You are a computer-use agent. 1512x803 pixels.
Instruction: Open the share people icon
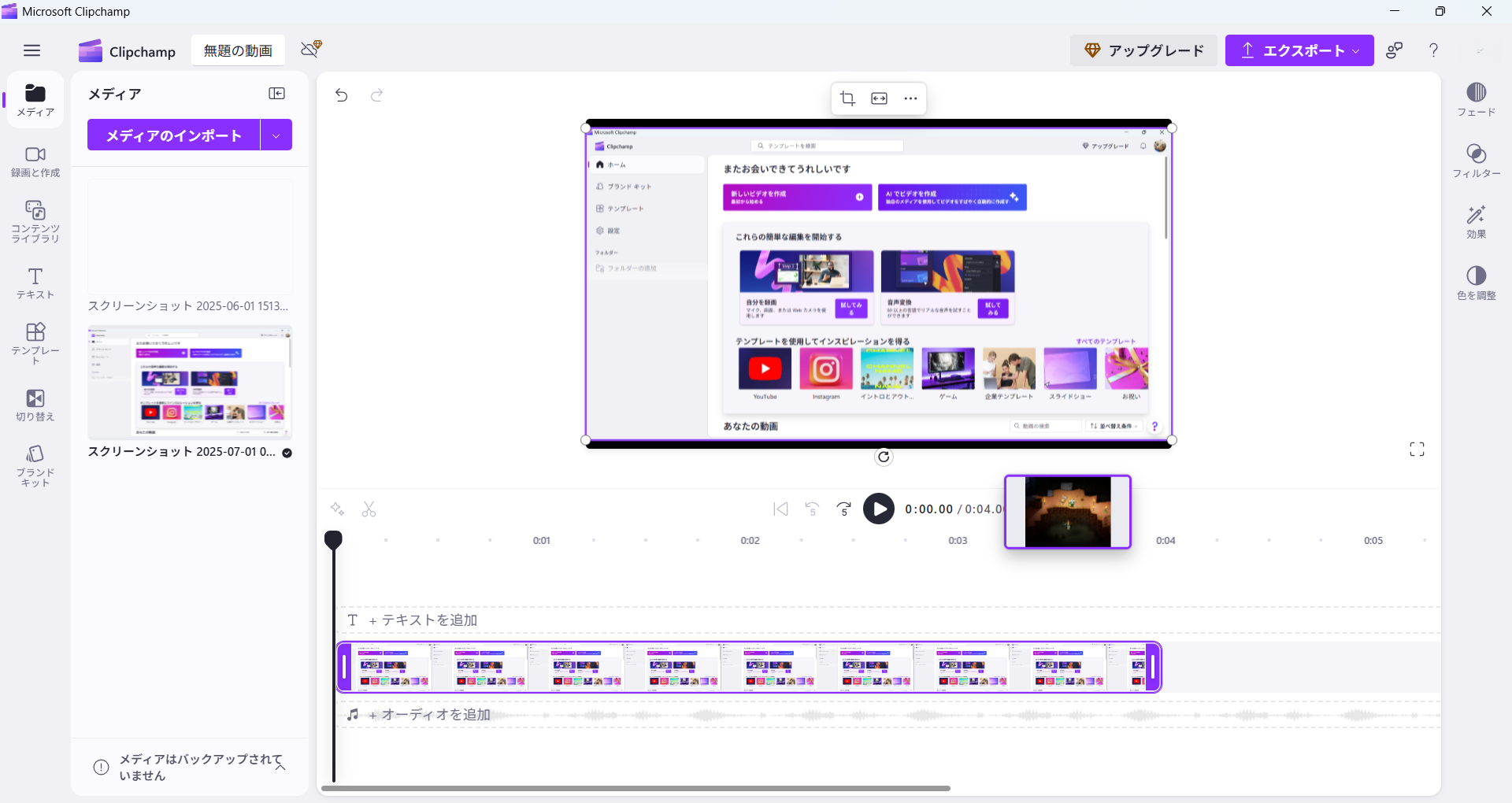(x=1395, y=50)
